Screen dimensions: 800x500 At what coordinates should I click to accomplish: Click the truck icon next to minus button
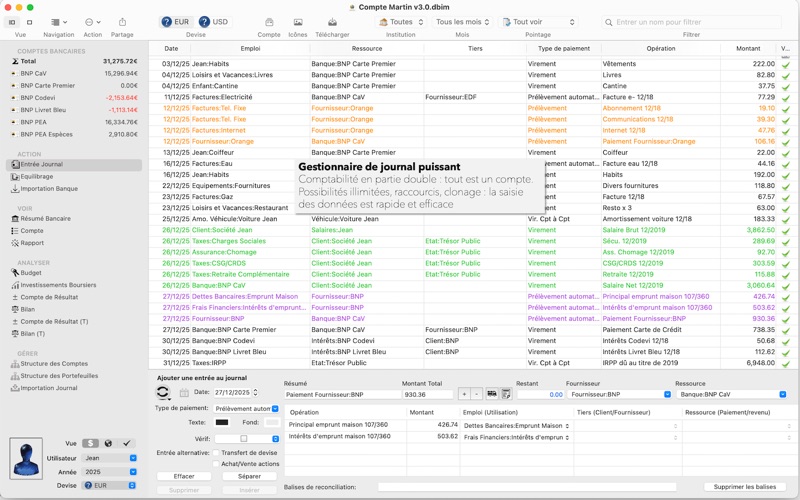pos(492,394)
